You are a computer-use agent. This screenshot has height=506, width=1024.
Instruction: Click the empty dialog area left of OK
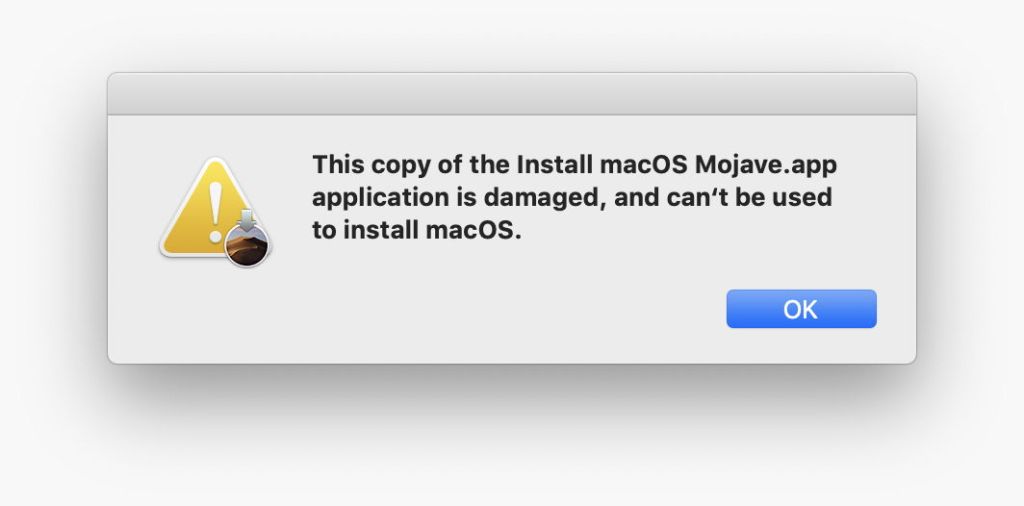click(x=500, y=310)
